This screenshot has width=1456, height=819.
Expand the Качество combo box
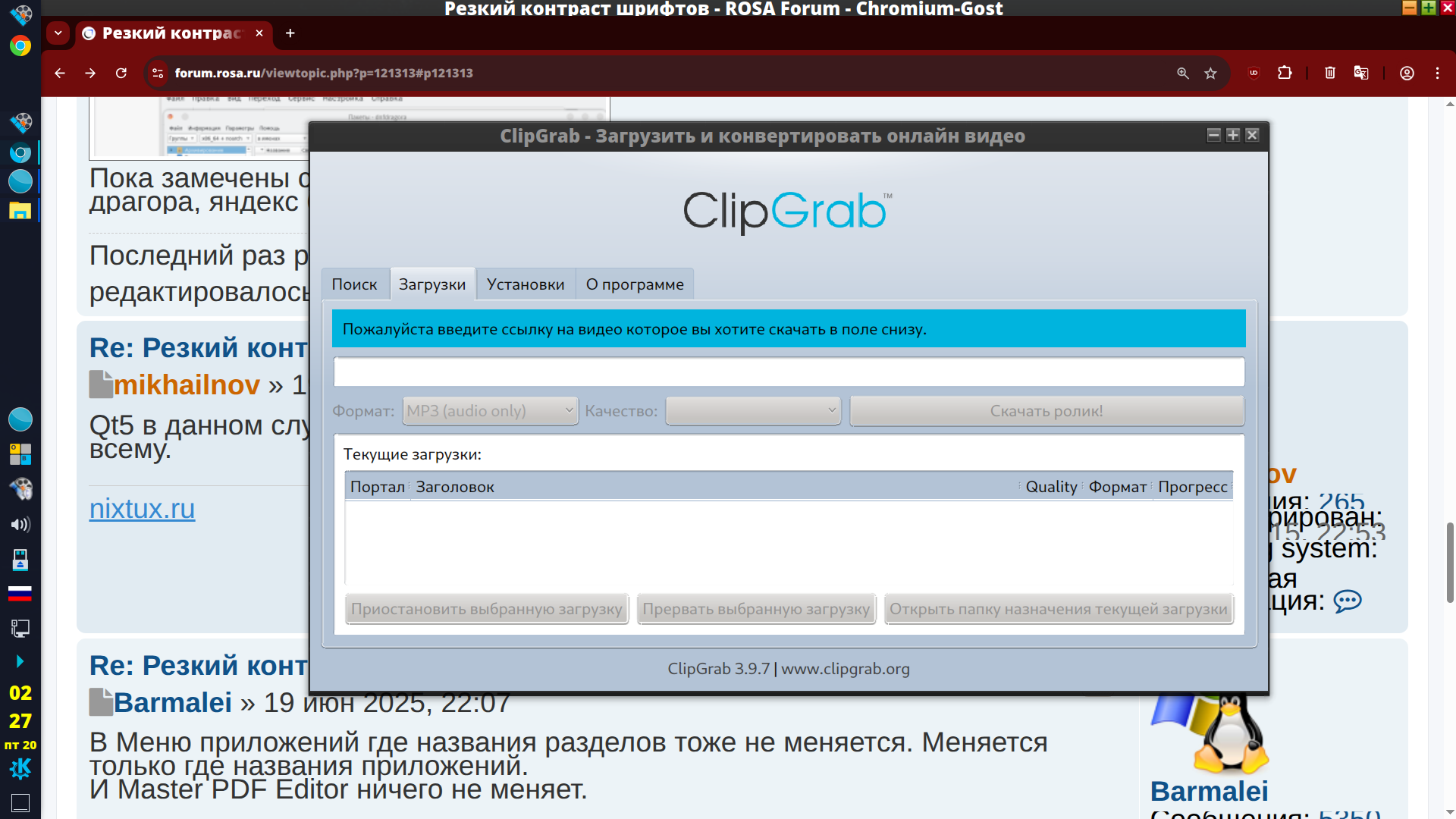[x=753, y=411]
